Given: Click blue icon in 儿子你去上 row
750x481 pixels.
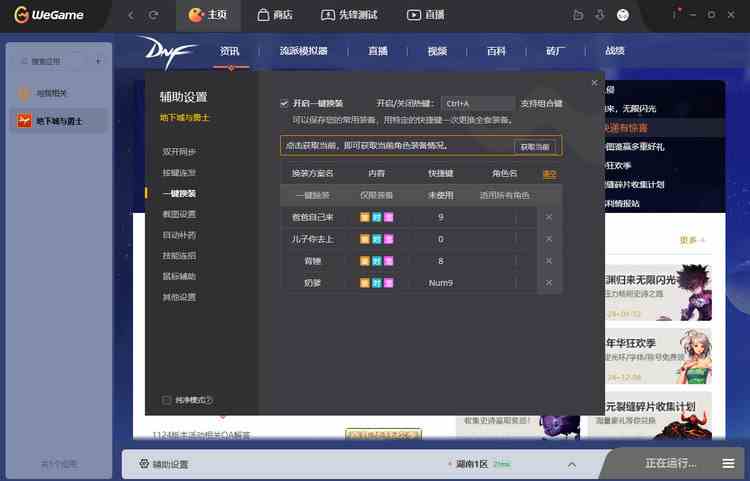Looking at the screenshot, I should (x=376, y=239).
